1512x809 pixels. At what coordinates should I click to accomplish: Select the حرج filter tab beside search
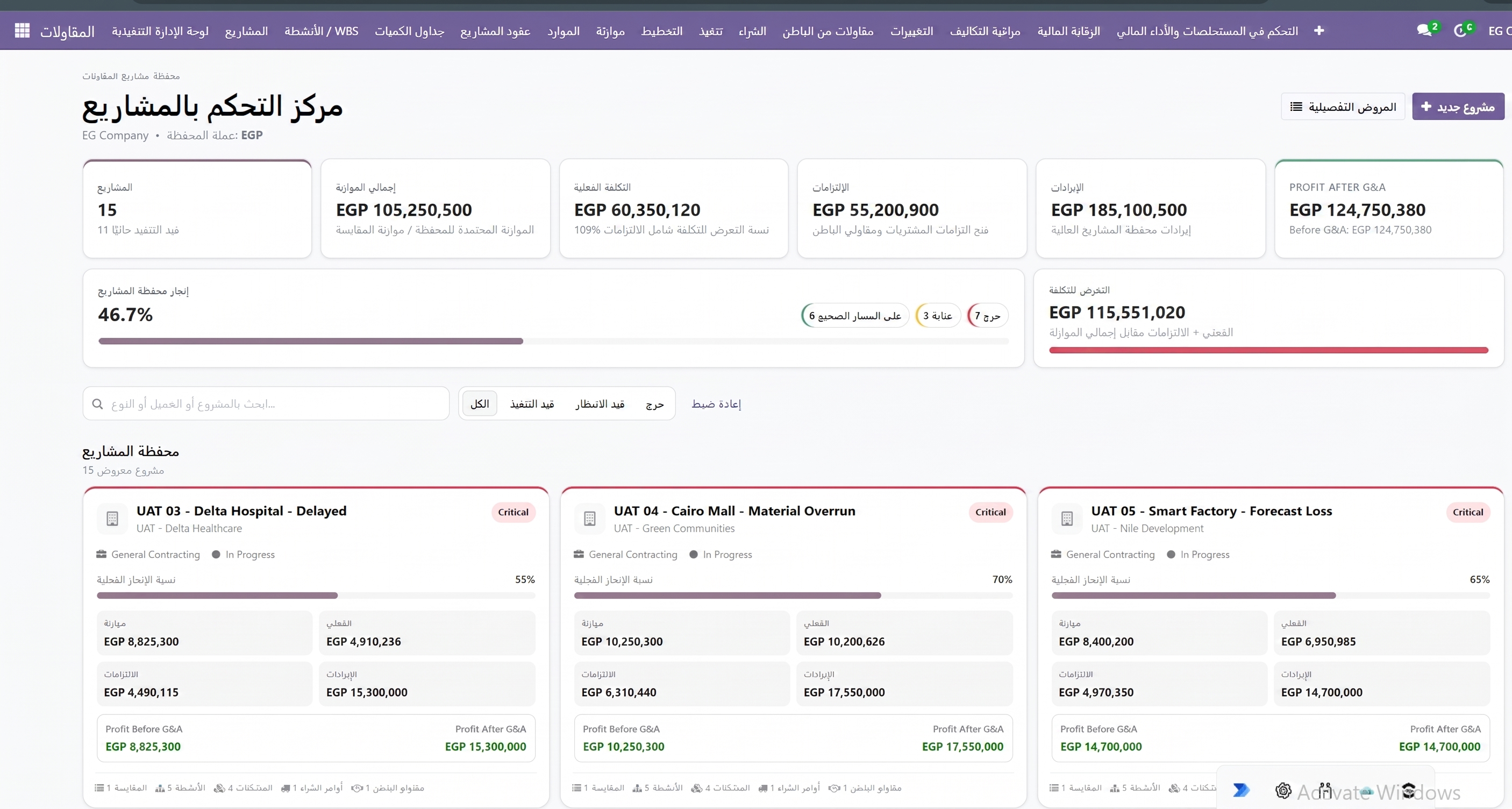point(654,403)
